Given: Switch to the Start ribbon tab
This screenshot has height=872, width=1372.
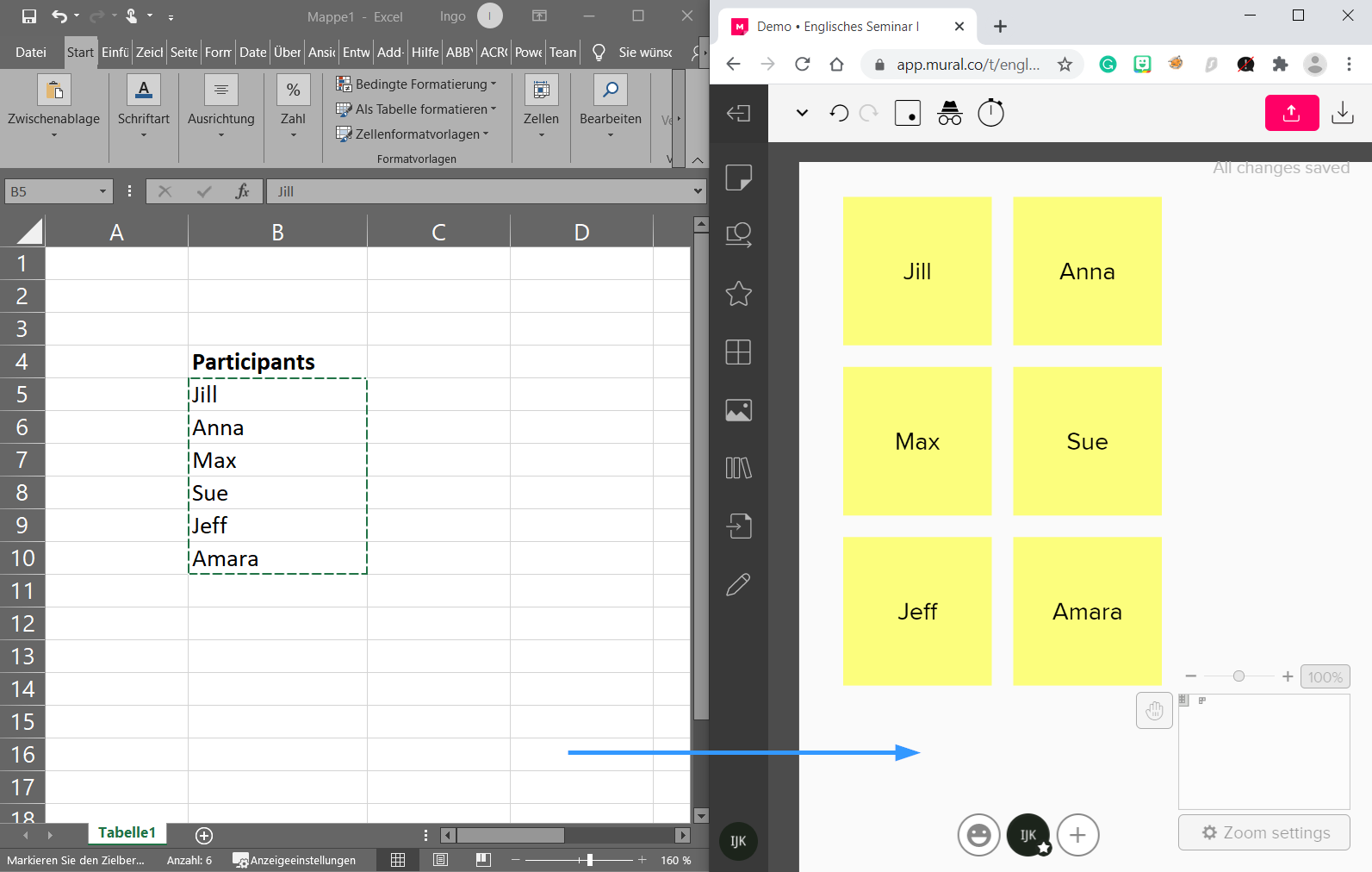Looking at the screenshot, I should pos(80,52).
